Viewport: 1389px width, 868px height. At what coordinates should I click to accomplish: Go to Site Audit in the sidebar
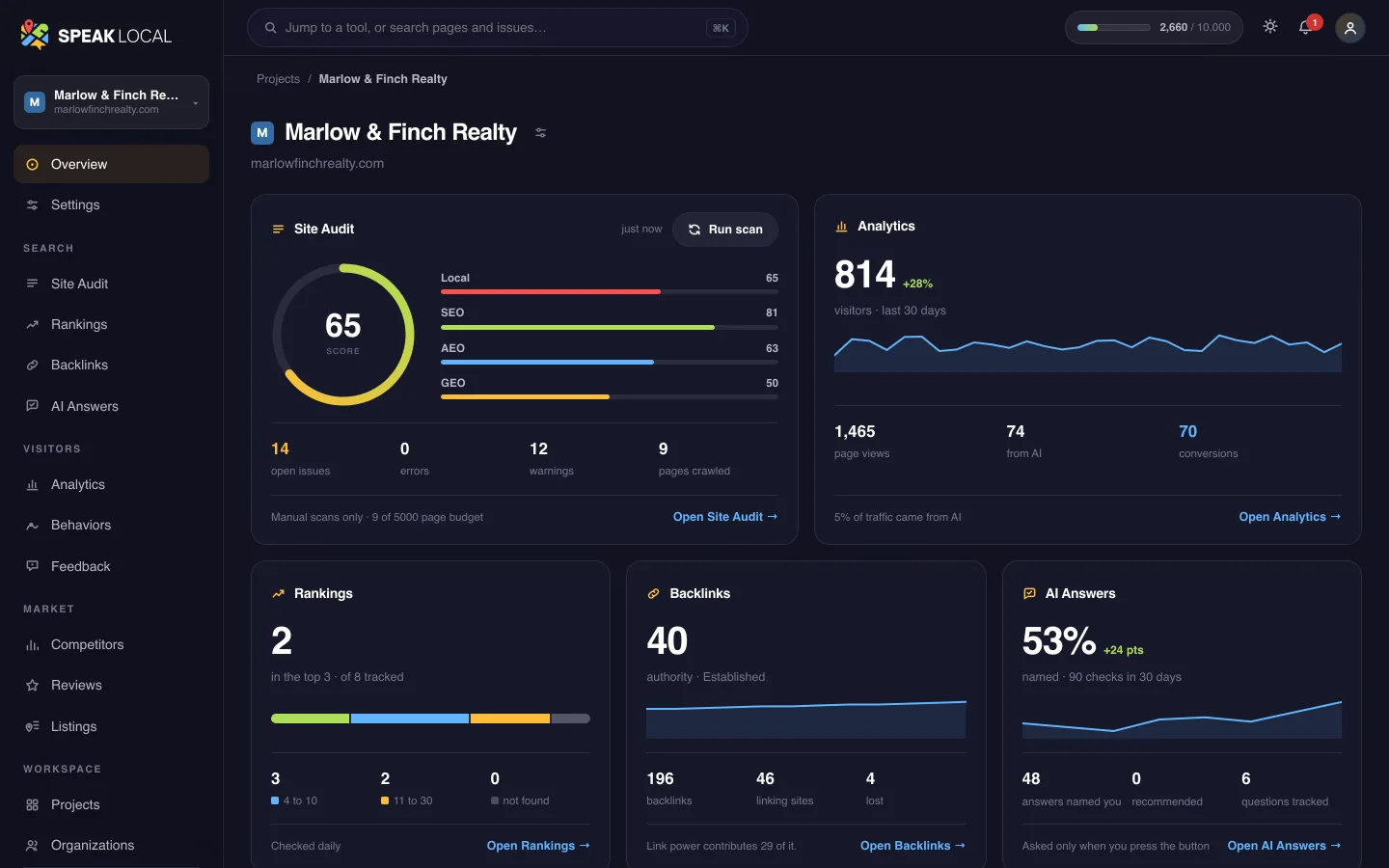point(111,284)
